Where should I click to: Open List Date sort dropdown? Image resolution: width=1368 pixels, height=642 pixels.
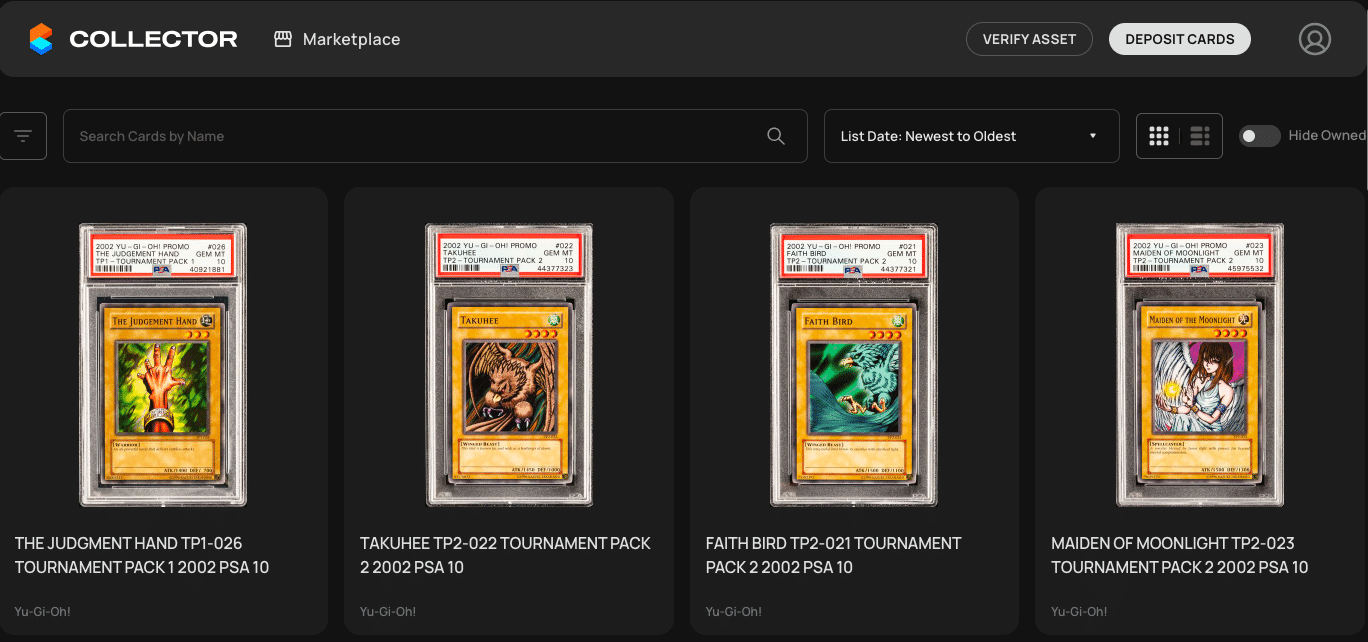pos(971,136)
